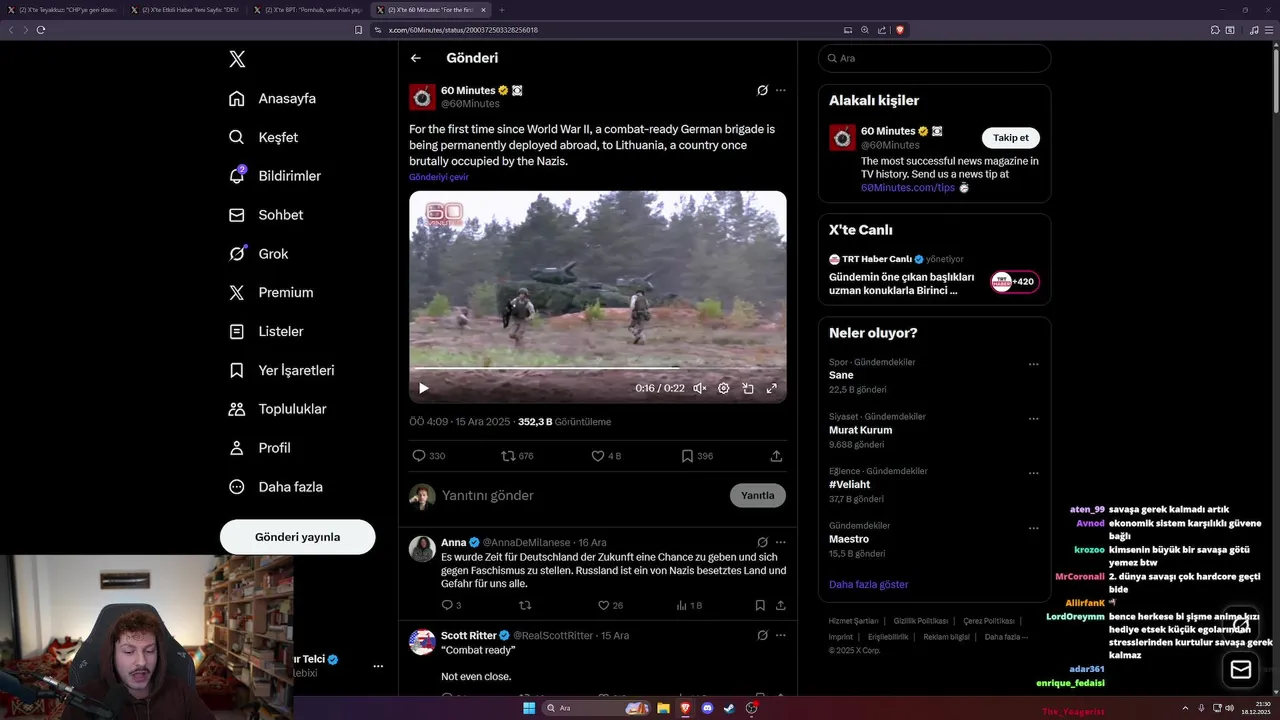Click Takip et follow button
Screen dimensions: 1280x720
(x=1010, y=138)
